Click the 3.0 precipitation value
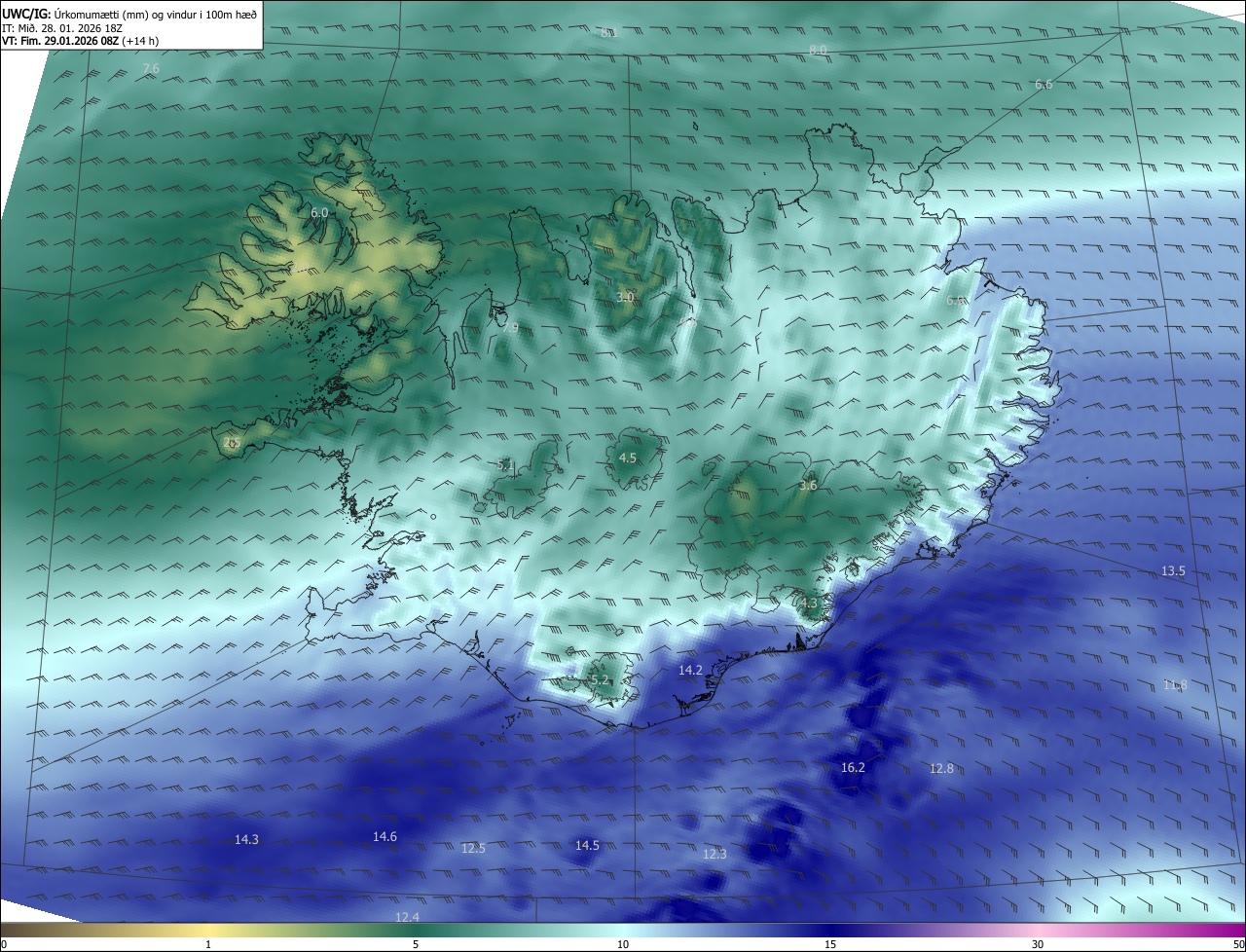Viewport: 1246px width, 952px height. tap(626, 297)
